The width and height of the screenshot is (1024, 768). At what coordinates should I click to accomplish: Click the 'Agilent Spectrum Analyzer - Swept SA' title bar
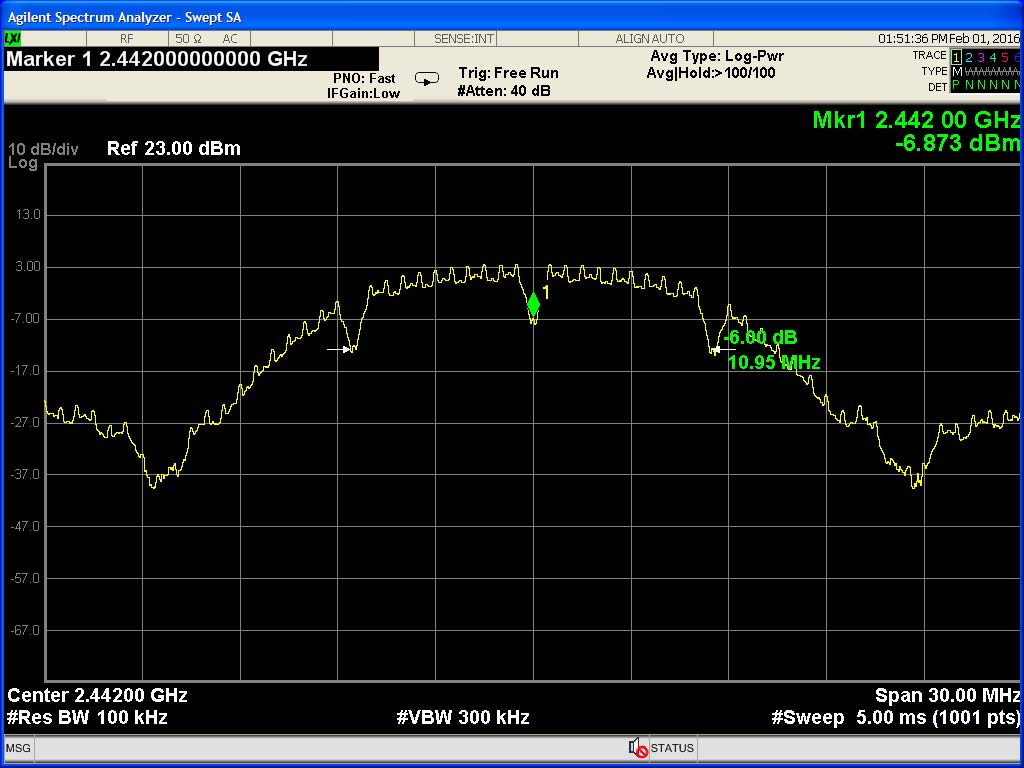tap(512, 18)
